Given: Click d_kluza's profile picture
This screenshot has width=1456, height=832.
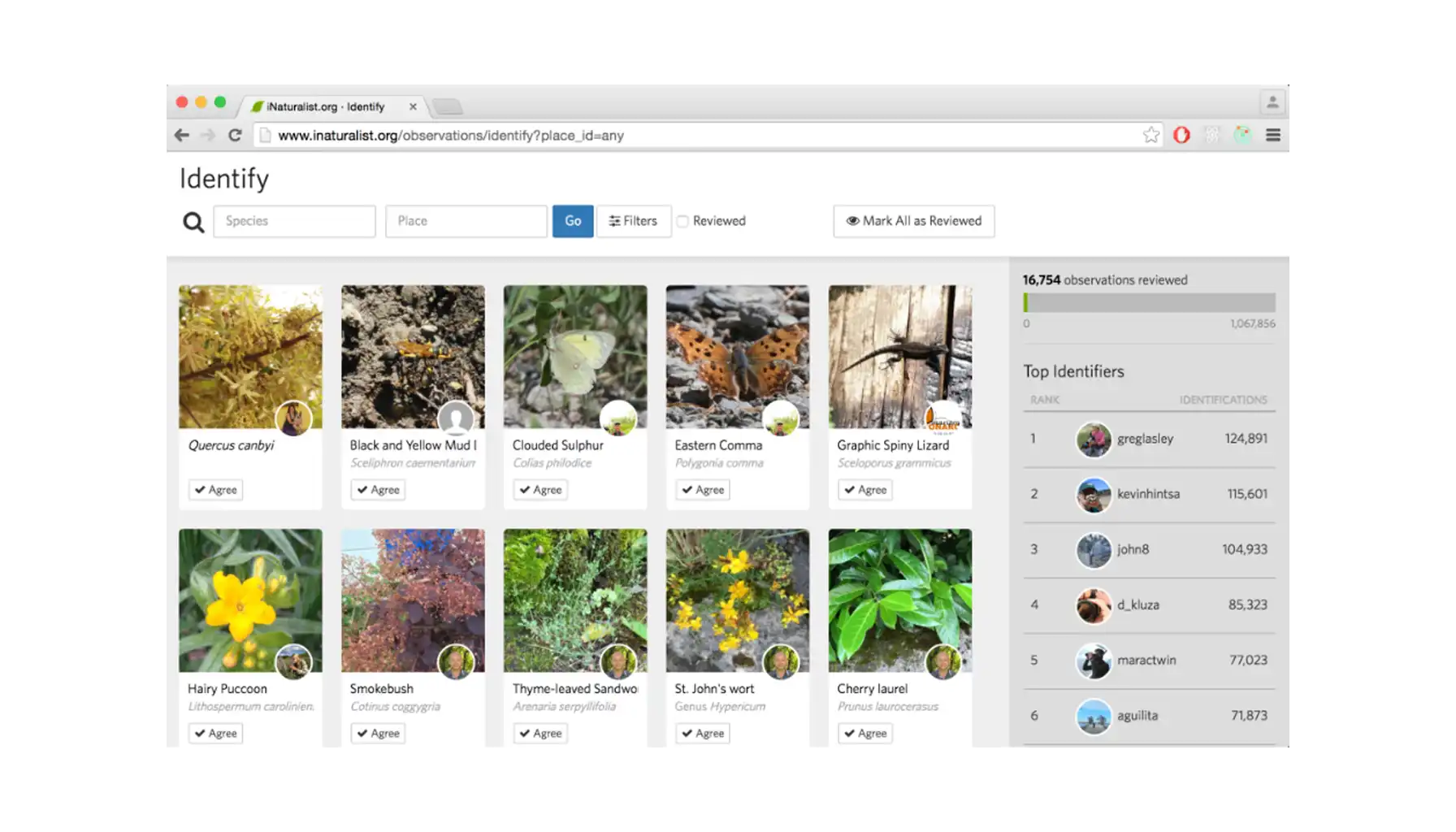Looking at the screenshot, I should (1094, 605).
